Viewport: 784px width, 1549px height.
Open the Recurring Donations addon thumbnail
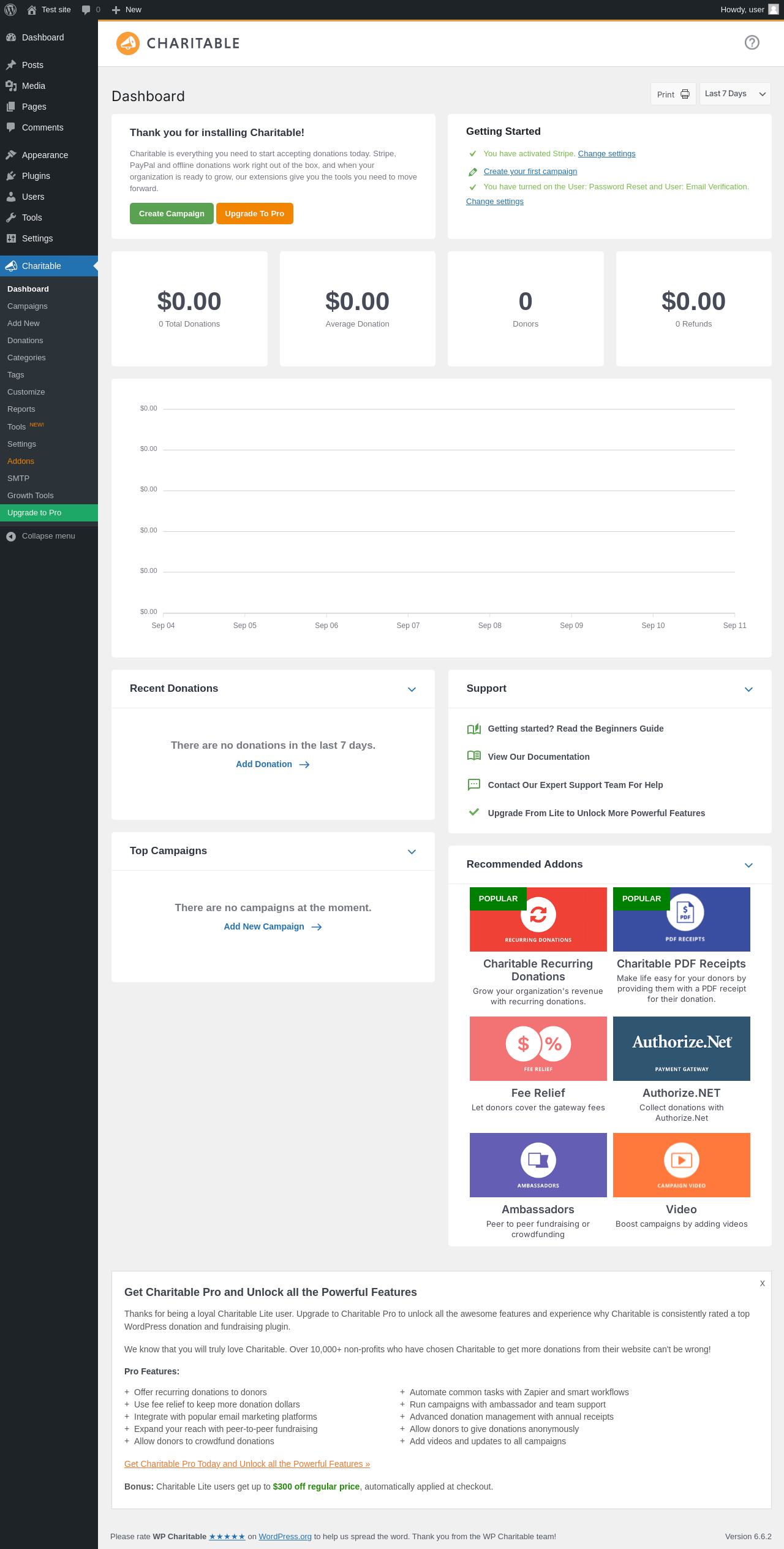(538, 919)
